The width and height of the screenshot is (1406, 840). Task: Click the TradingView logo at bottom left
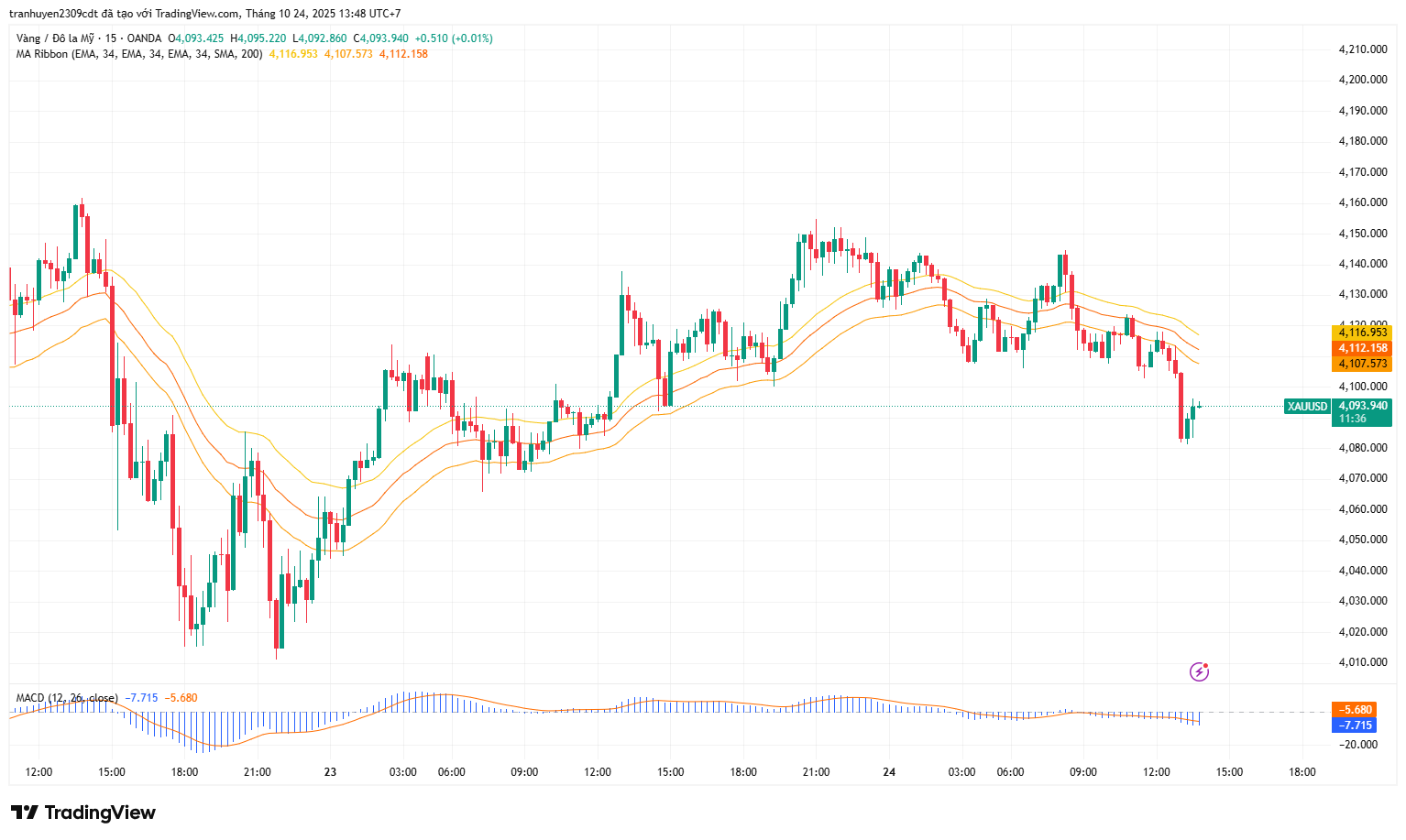tap(83, 813)
